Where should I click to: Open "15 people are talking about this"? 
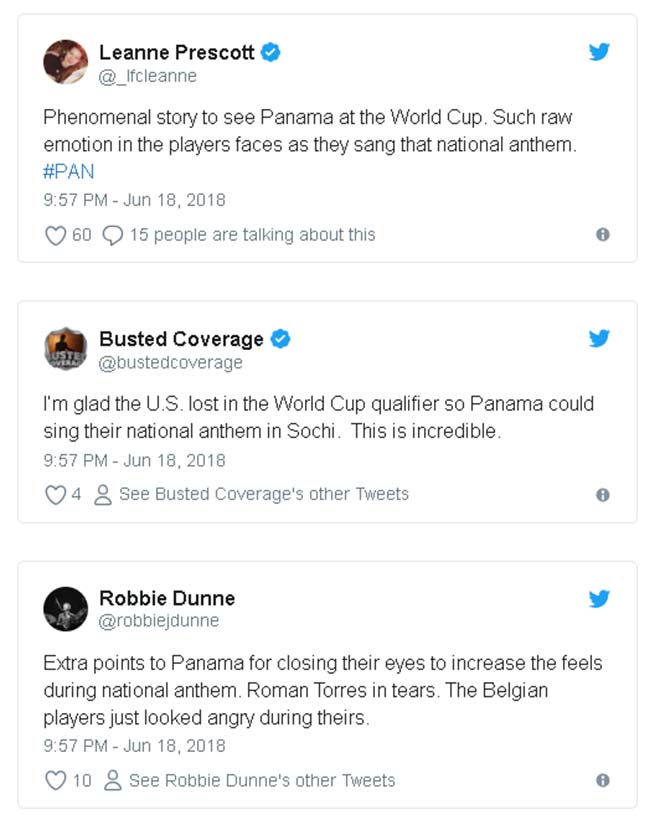click(252, 235)
